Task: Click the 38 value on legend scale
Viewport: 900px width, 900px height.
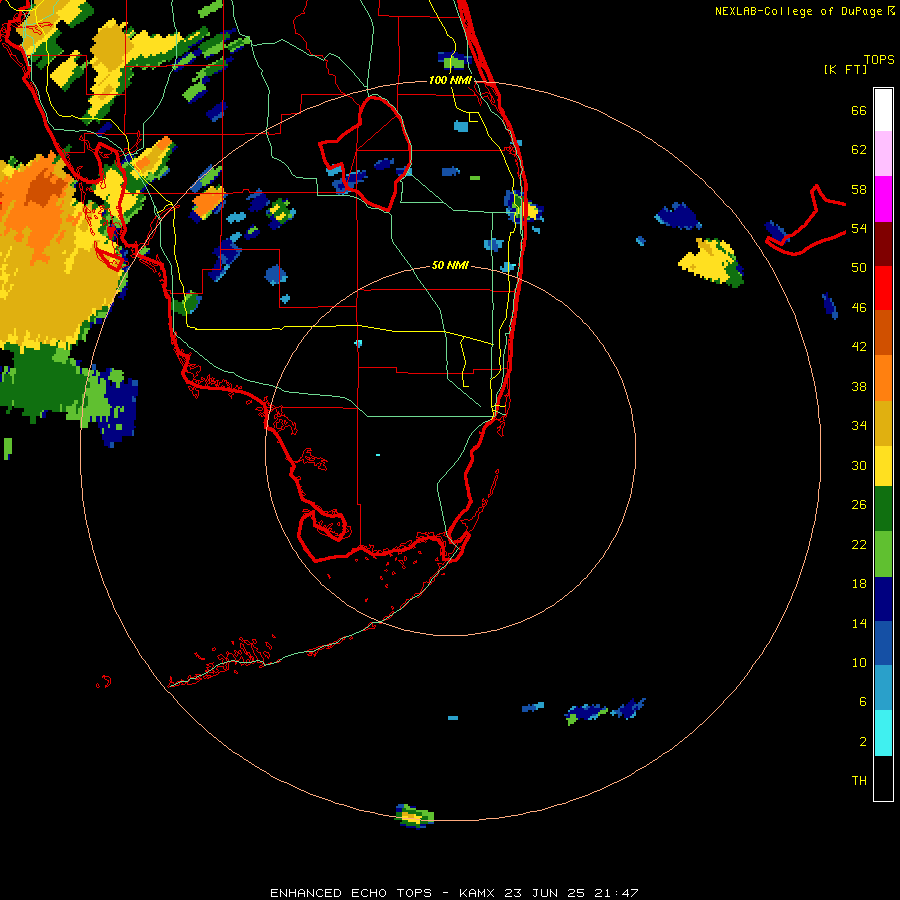Action: click(x=859, y=386)
